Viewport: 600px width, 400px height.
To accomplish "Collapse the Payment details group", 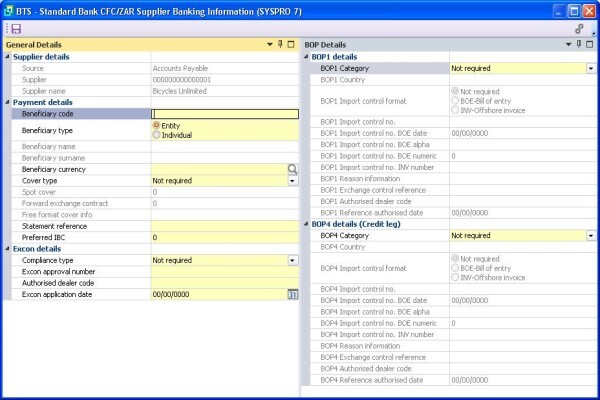I will point(8,102).
